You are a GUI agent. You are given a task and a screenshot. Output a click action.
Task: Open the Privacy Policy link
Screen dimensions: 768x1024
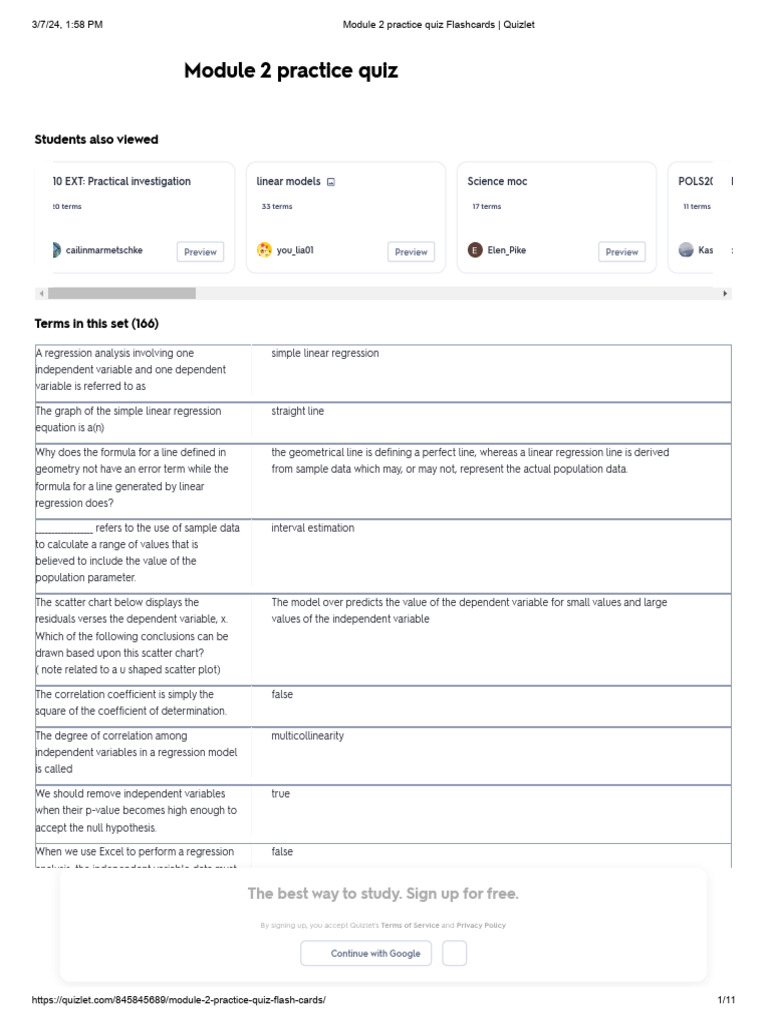[481, 926]
